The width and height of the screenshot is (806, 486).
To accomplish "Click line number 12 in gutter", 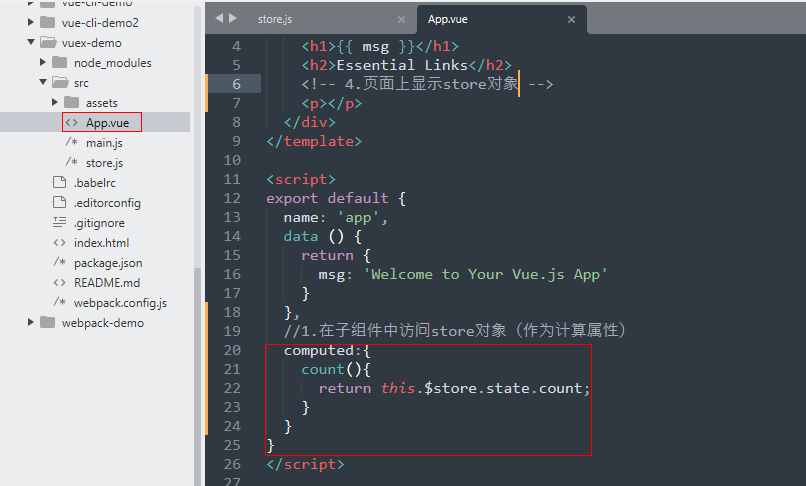I will pos(232,198).
